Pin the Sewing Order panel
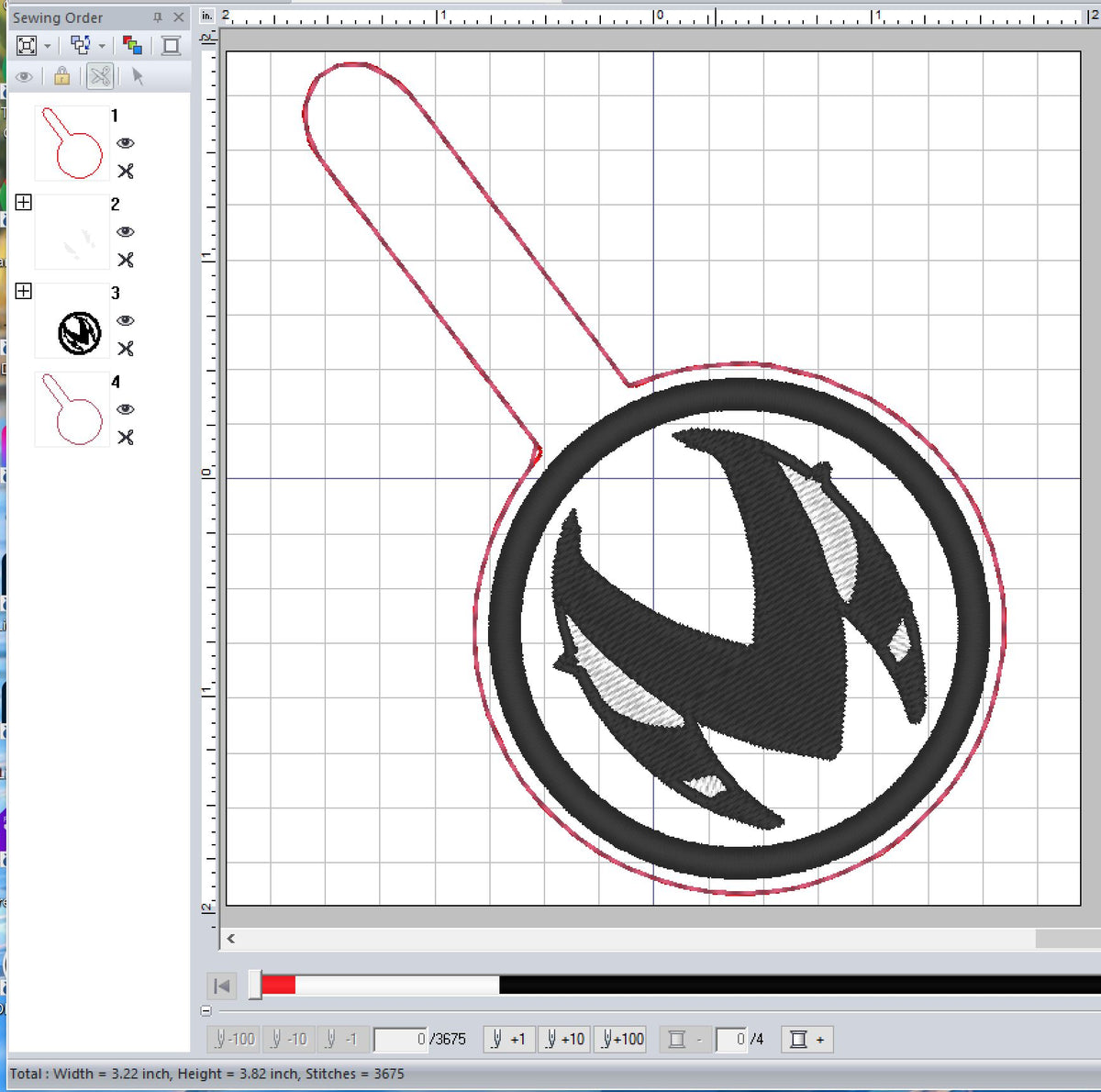The height and width of the screenshot is (1092, 1101). 157,17
